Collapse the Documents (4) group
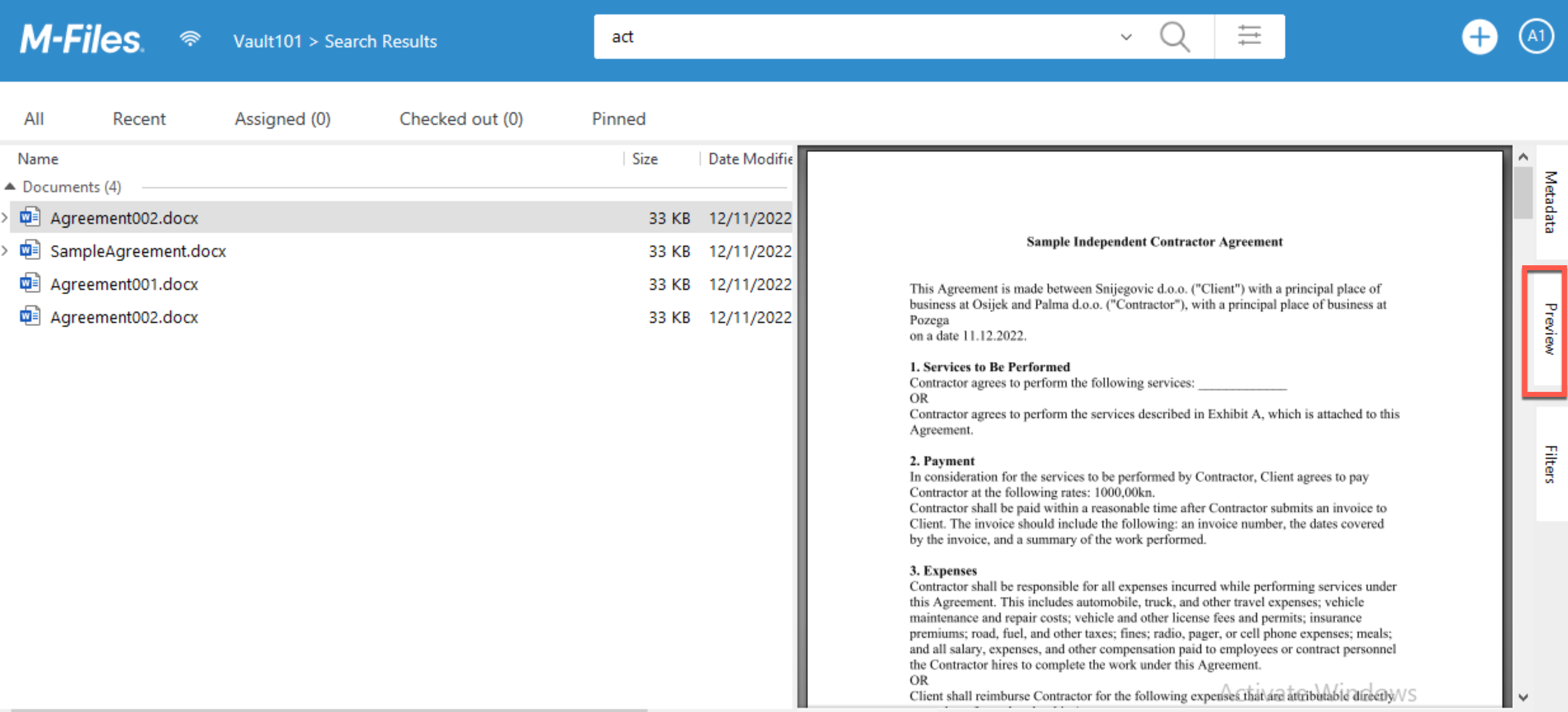The height and width of the screenshot is (712, 1568). [x=9, y=186]
